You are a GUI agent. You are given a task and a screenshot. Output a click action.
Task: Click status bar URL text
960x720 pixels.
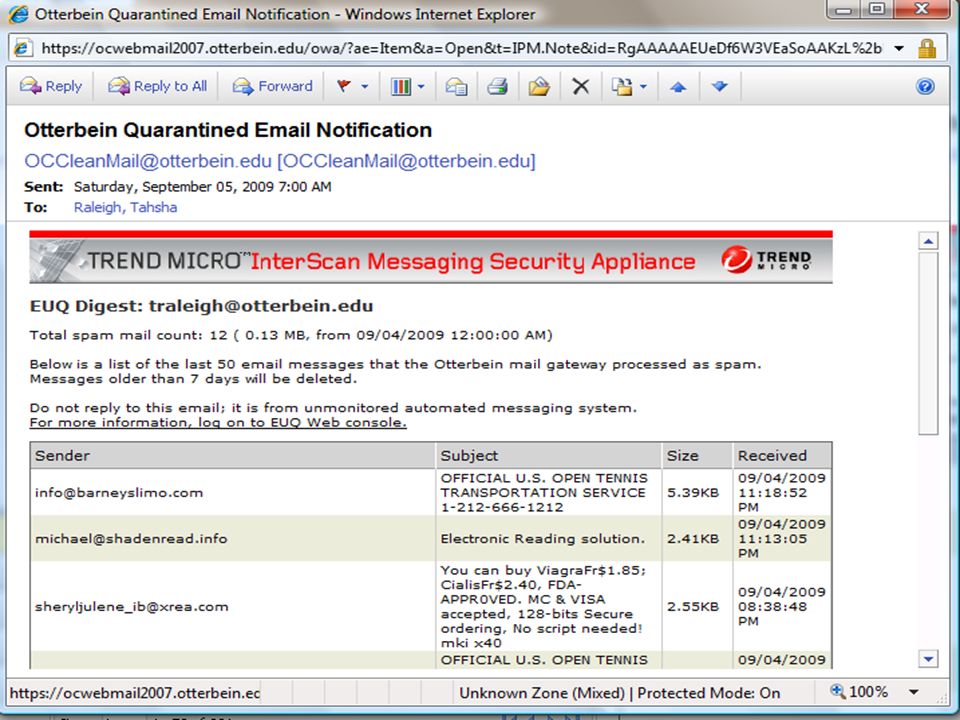[135, 693]
